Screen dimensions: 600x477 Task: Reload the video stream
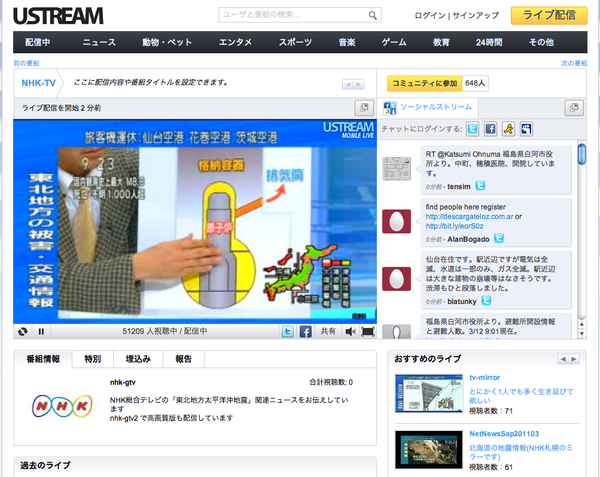coord(23,331)
